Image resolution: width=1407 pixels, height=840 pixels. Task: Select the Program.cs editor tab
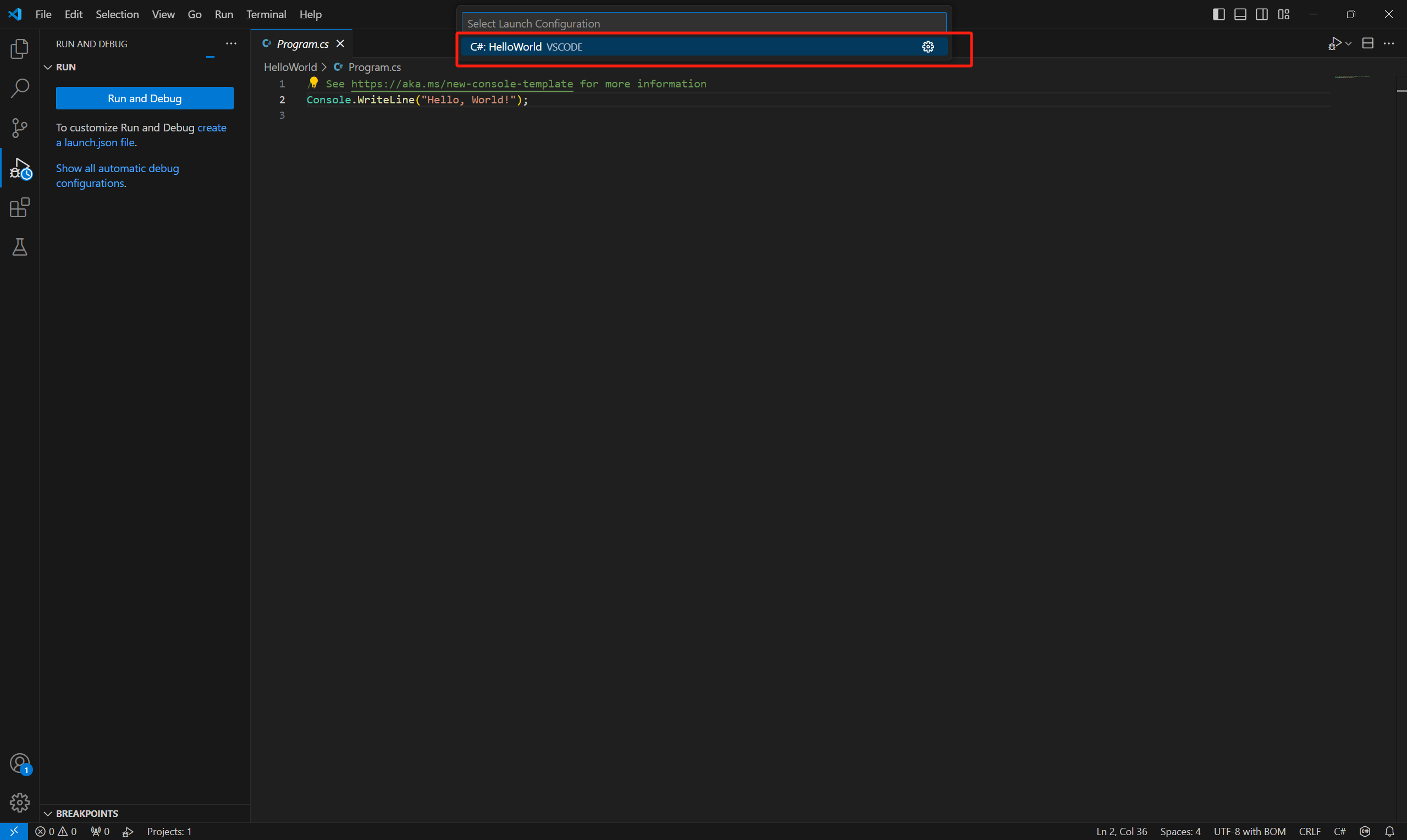pos(302,43)
